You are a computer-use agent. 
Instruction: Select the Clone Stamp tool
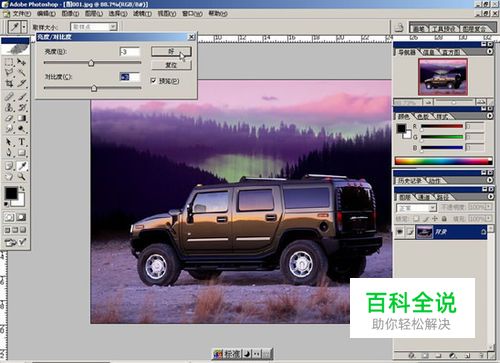tap(9, 107)
